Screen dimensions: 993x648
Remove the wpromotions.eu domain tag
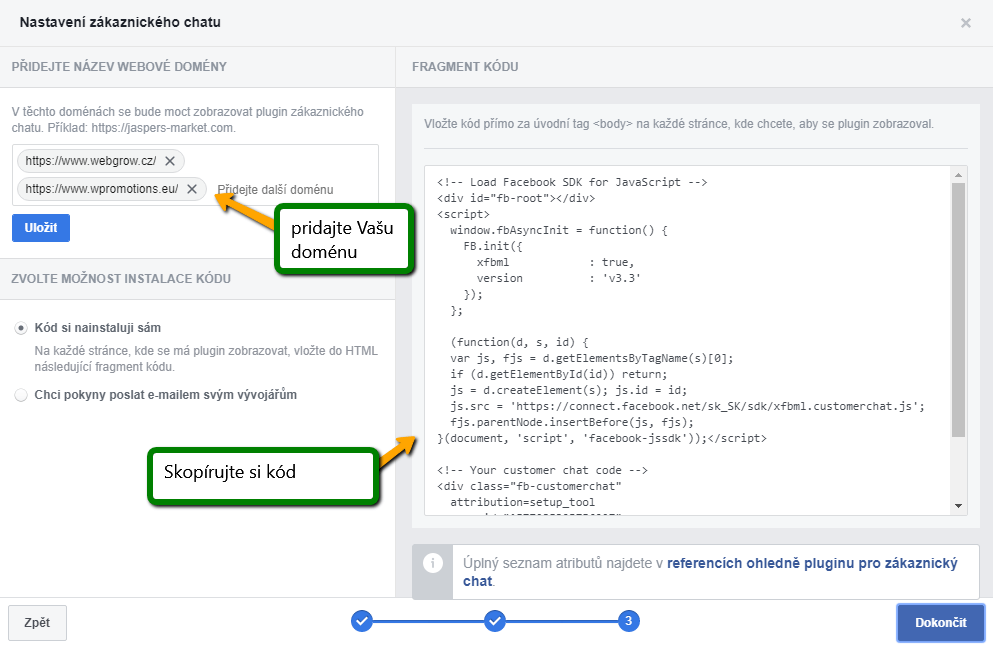click(x=192, y=189)
